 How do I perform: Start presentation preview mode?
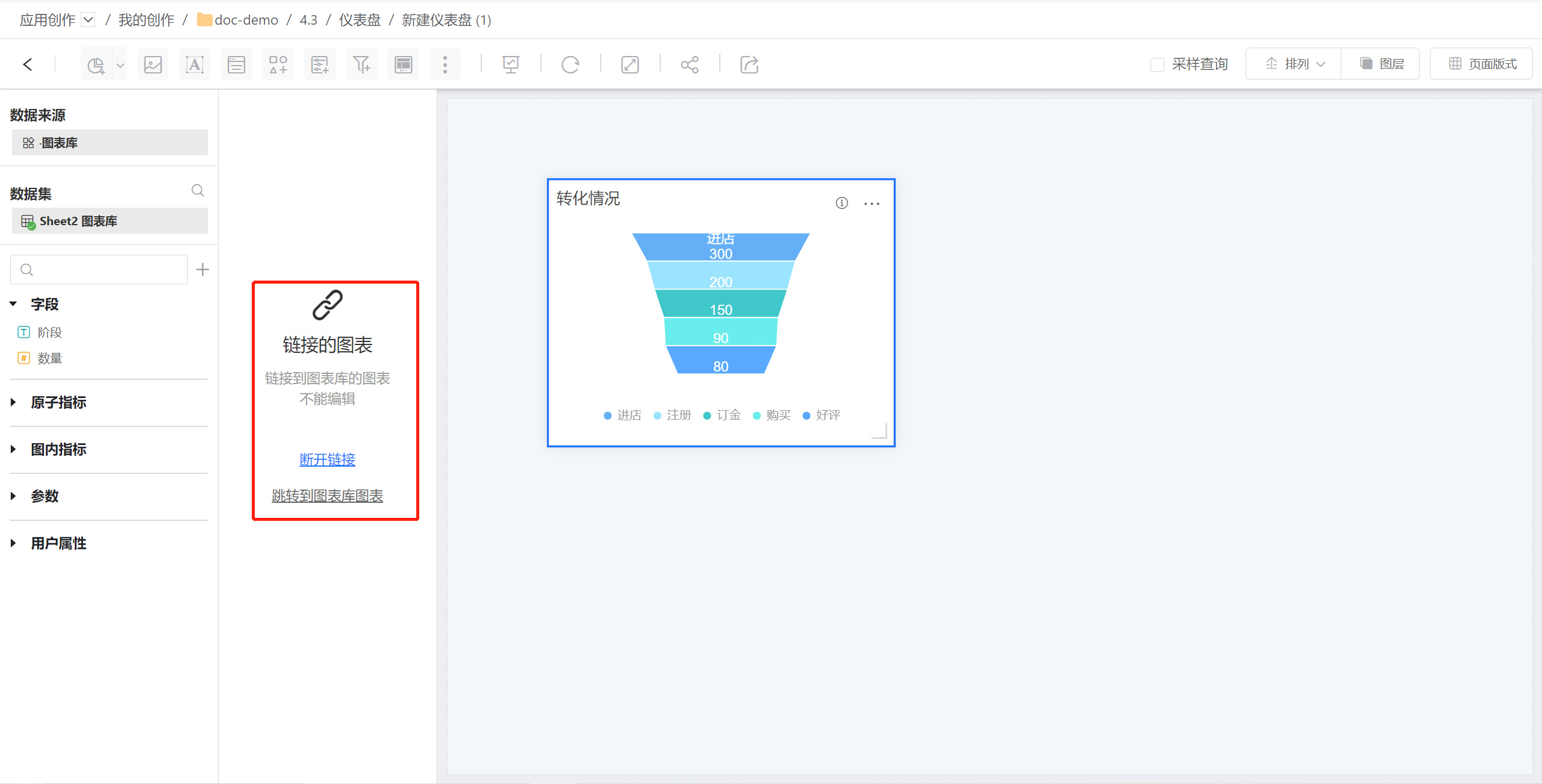511,64
